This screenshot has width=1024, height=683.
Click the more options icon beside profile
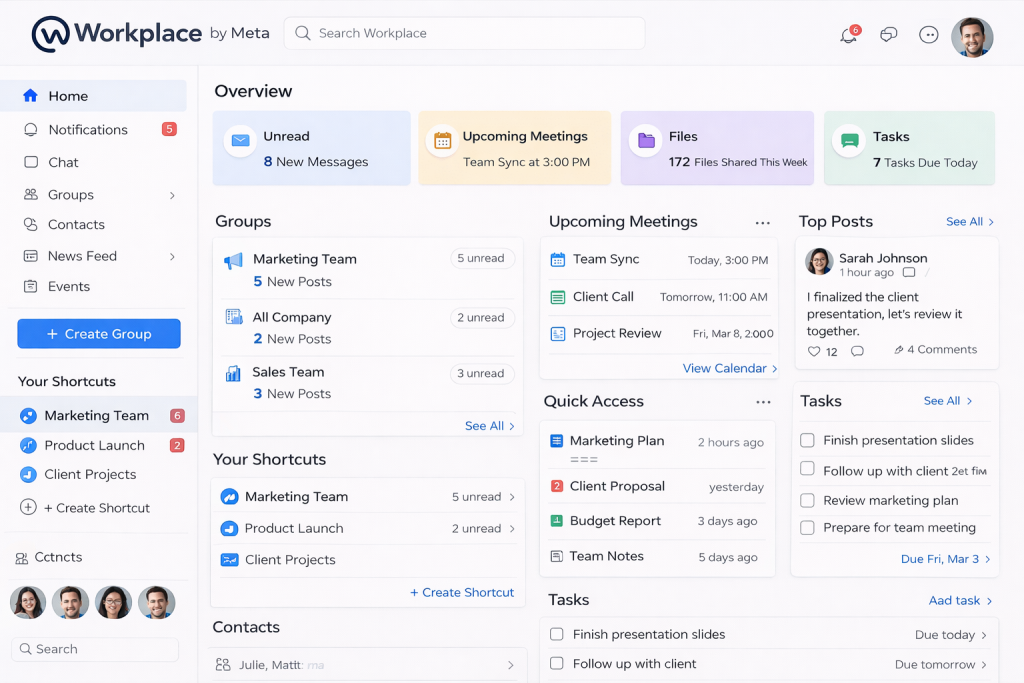point(928,35)
